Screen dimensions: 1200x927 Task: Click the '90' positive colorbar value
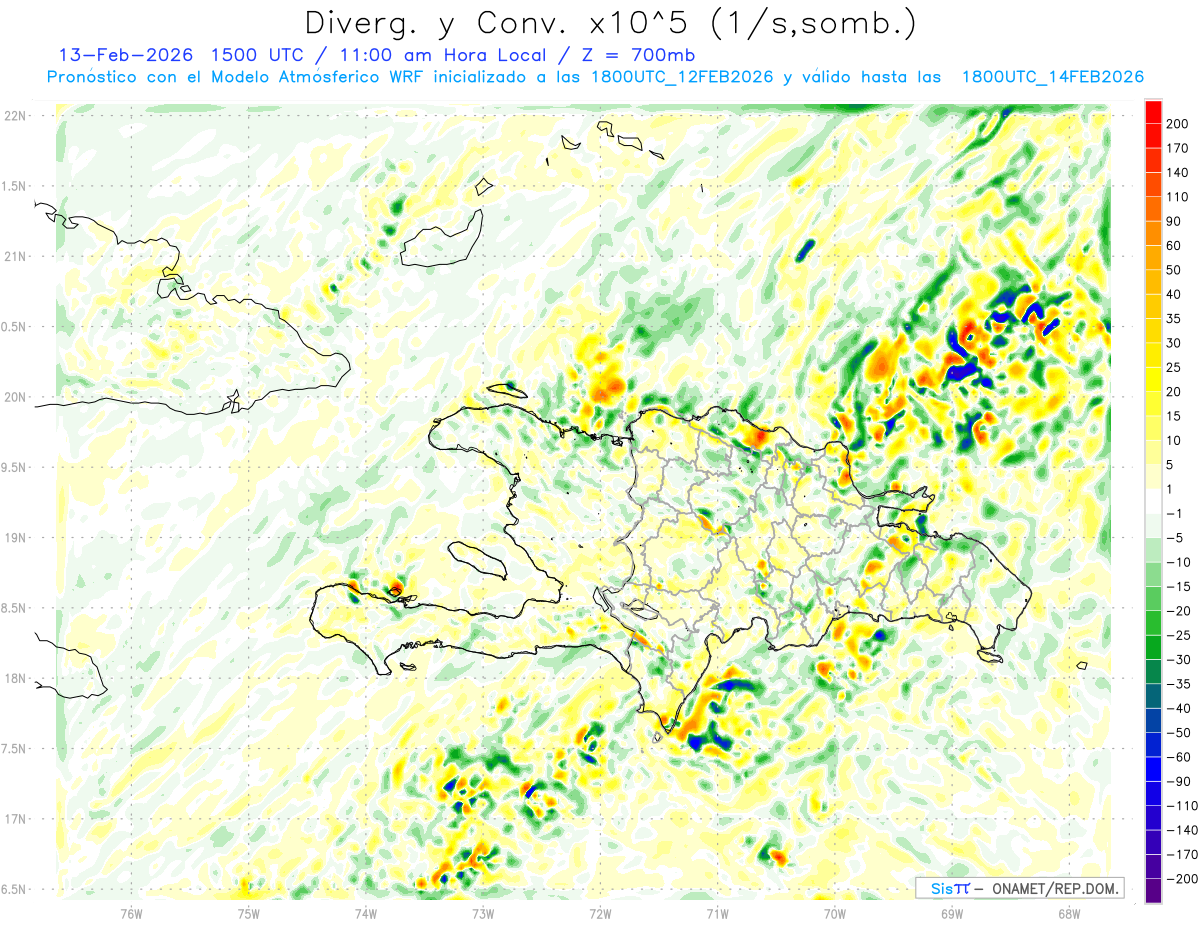tap(1175, 221)
